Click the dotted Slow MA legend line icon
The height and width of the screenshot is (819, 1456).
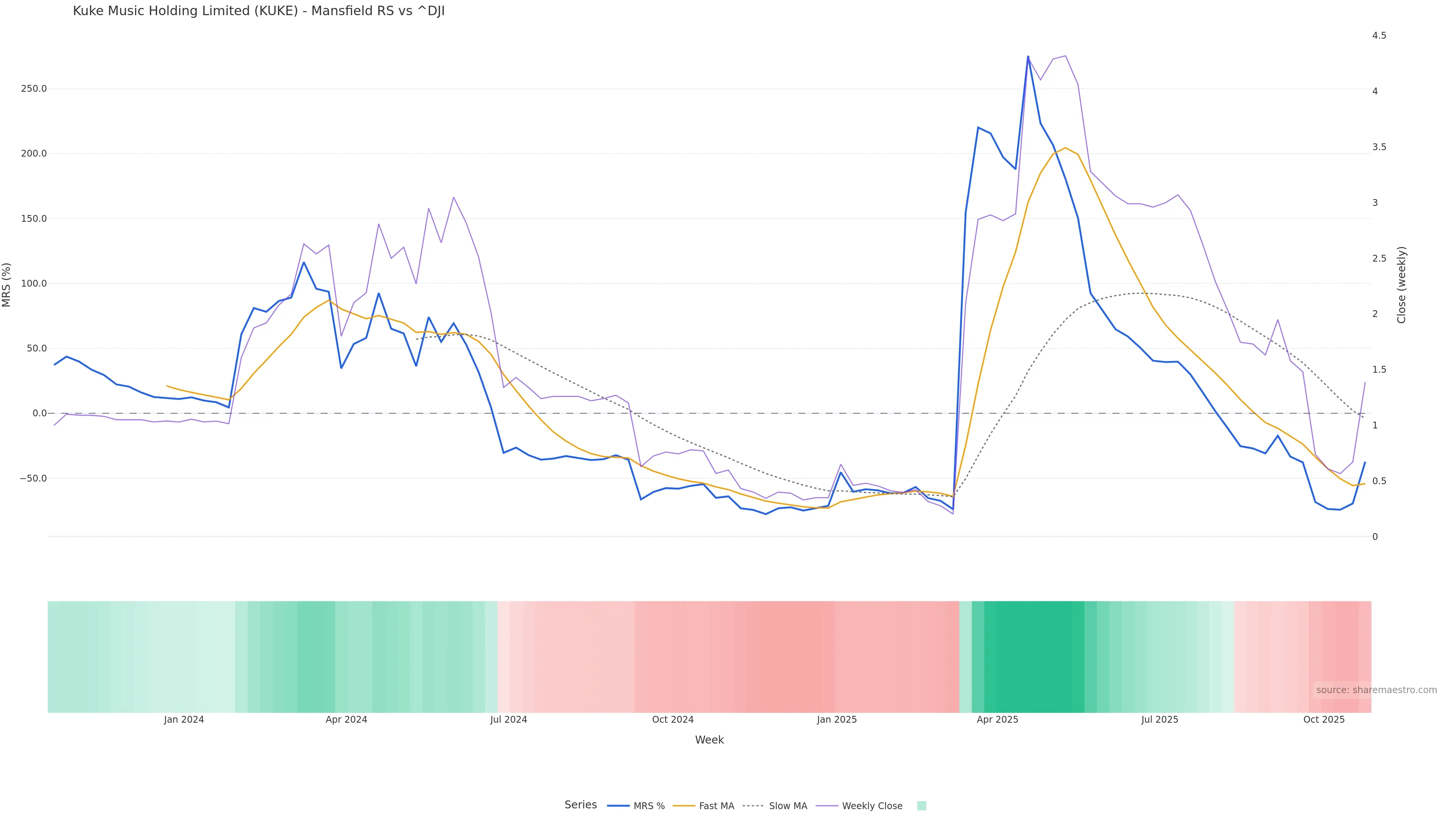click(x=753, y=806)
